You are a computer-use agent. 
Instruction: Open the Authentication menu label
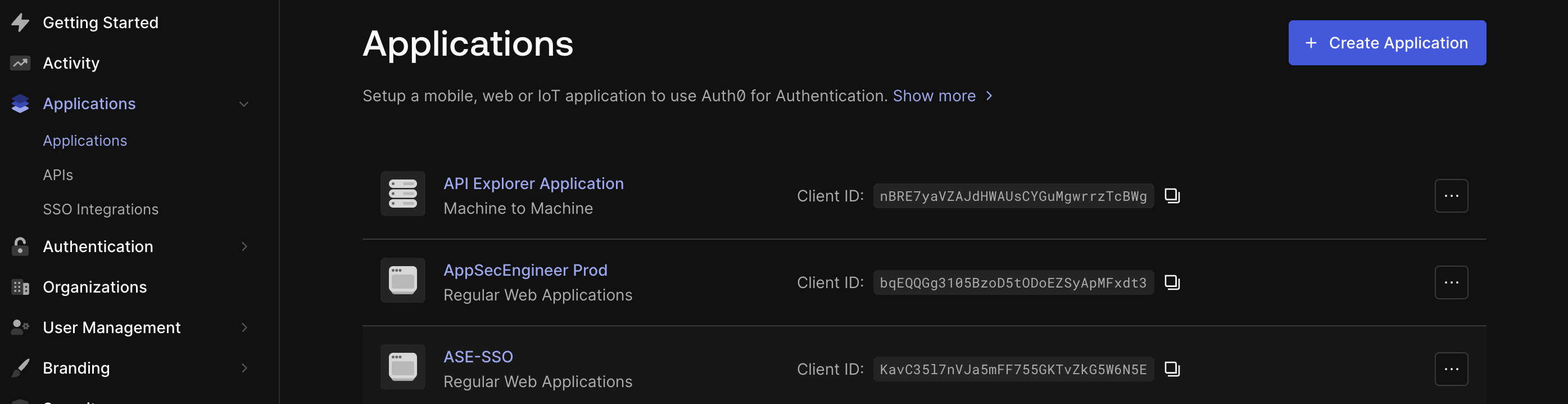click(x=98, y=246)
